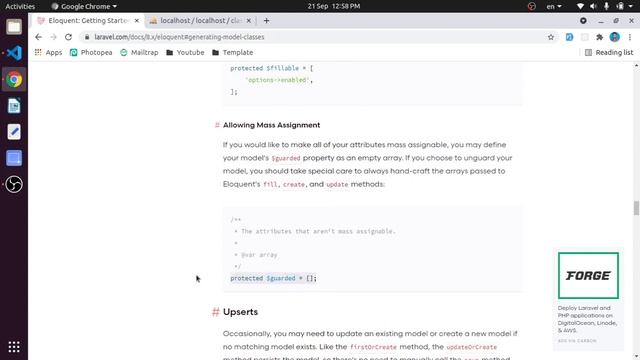640x360 pixels.
Task: Open the Deploy Laravel ad text link
Action: pyautogui.click(x=588, y=319)
